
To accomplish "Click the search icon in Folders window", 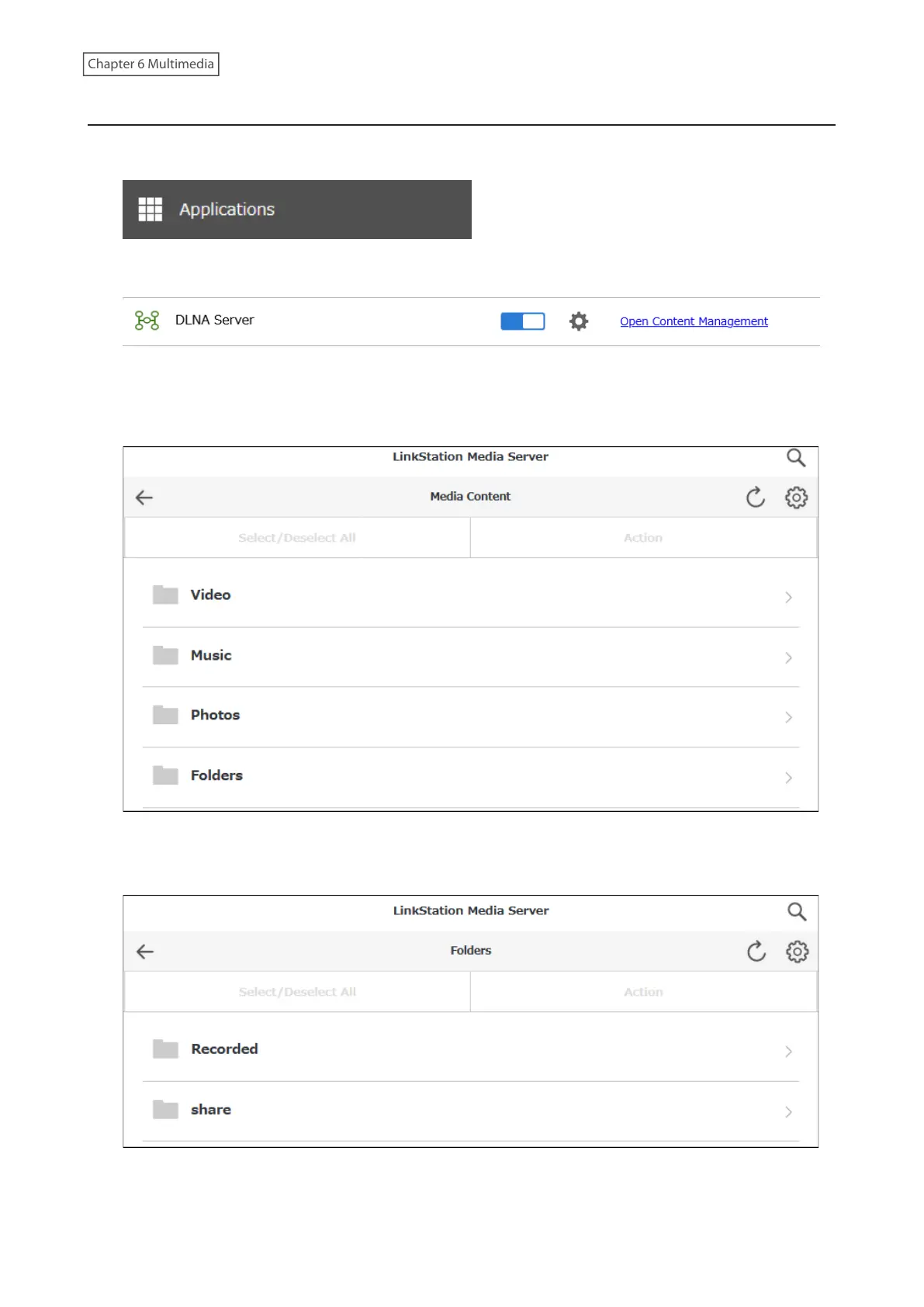I will (x=797, y=912).
